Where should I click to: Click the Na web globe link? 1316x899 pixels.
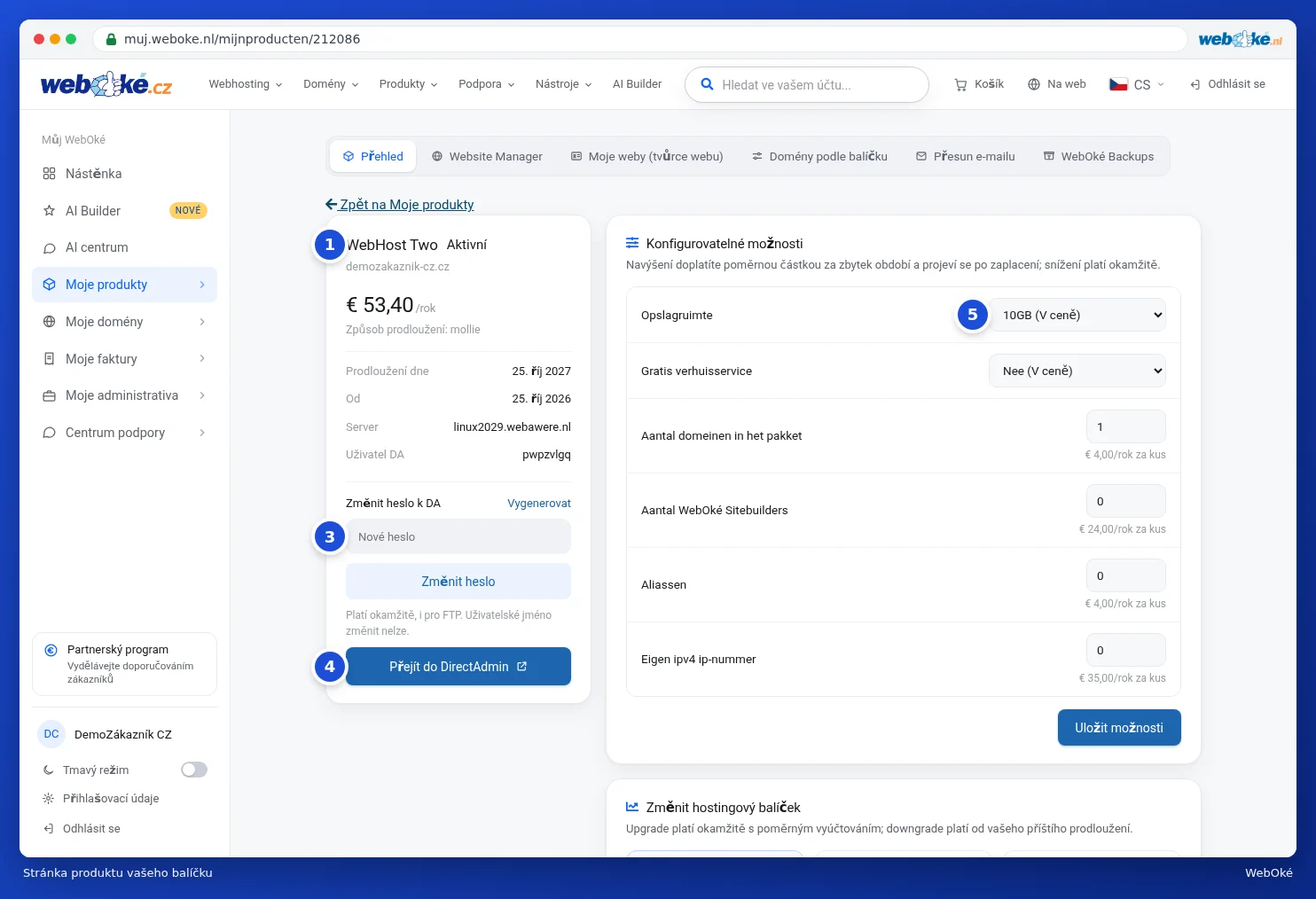pos(1057,84)
